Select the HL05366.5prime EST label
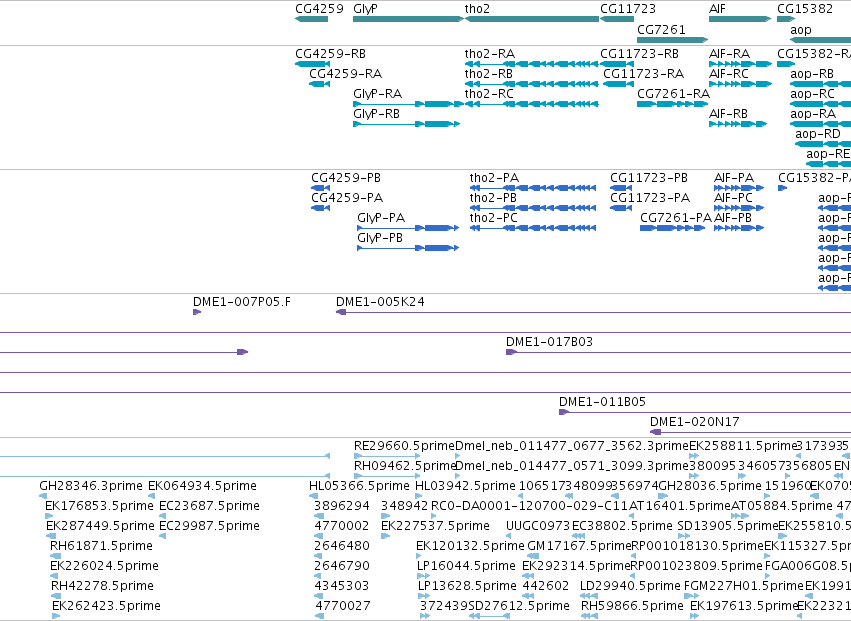Viewport: 851px width, 621px height. click(359, 486)
